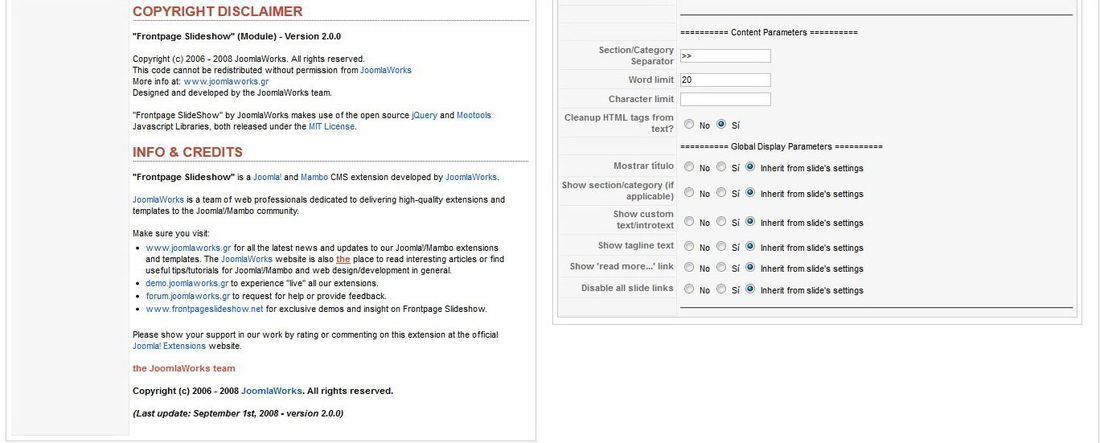
Task: Choose Inherit option for Show 'read more...' link
Action: coord(750,267)
